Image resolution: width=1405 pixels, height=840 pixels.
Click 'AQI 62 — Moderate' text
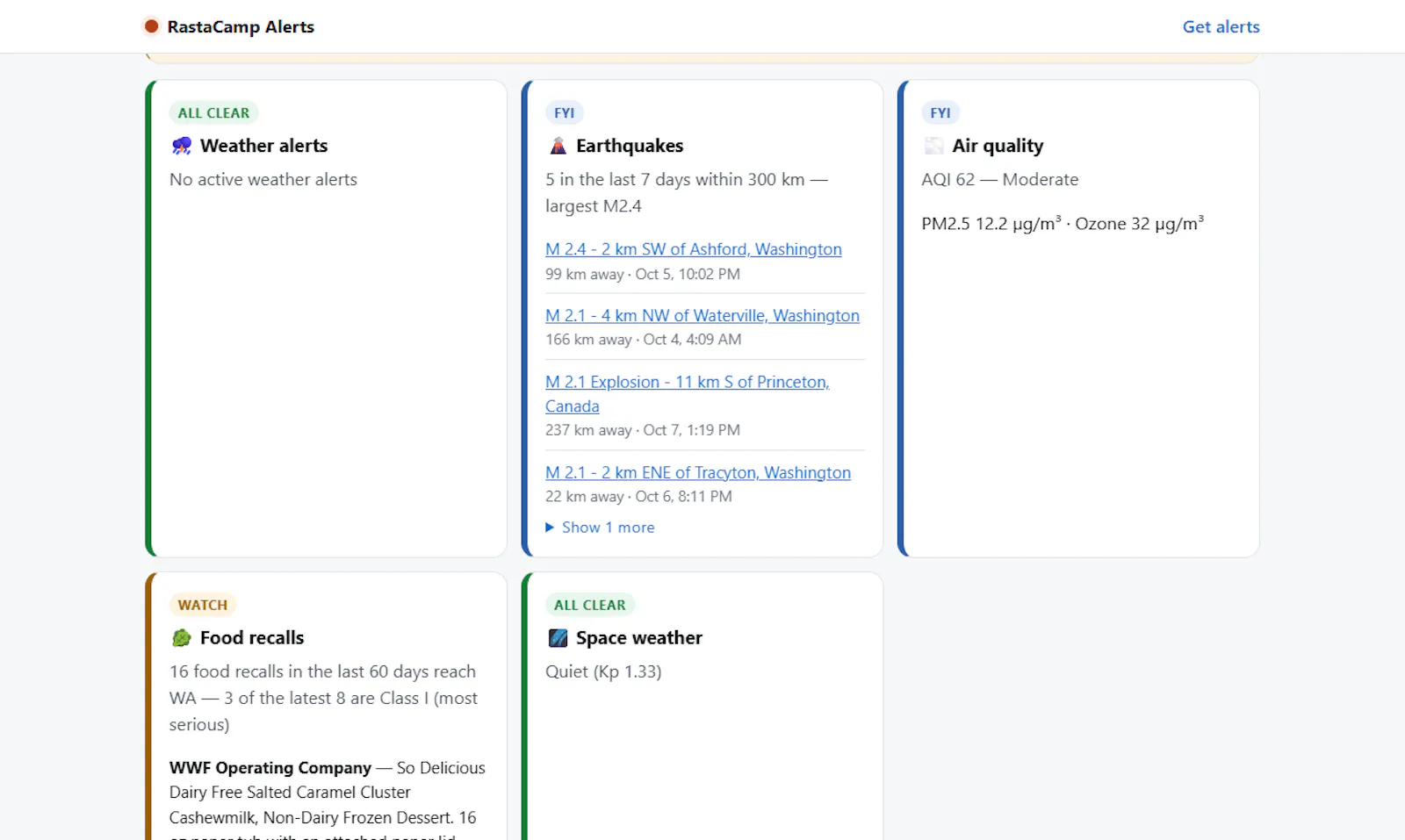[x=999, y=179]
